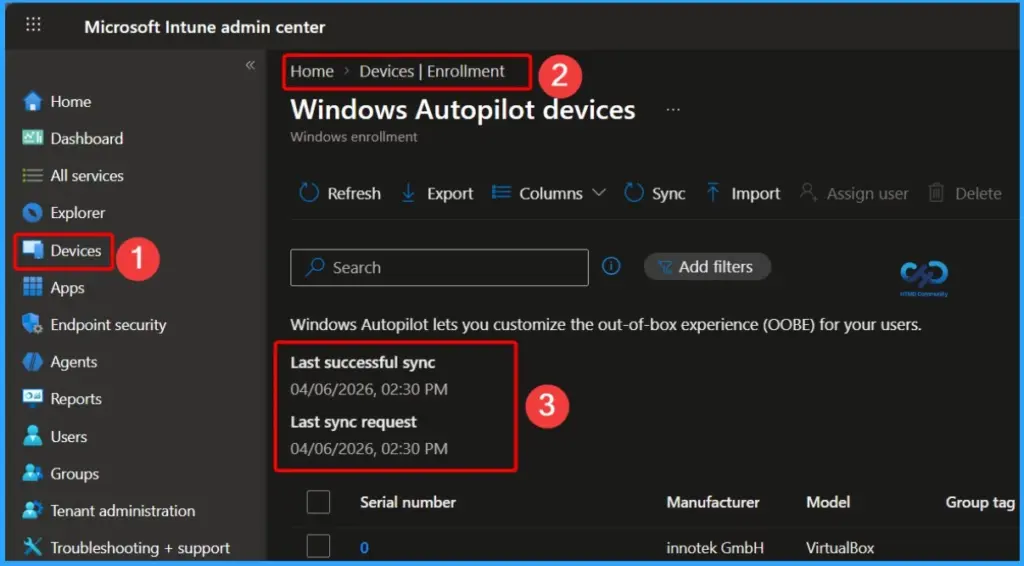1024x566 pixels.
Task: Open Users from the sidebar
Action: pyautogui.click(x=69, y=437)
